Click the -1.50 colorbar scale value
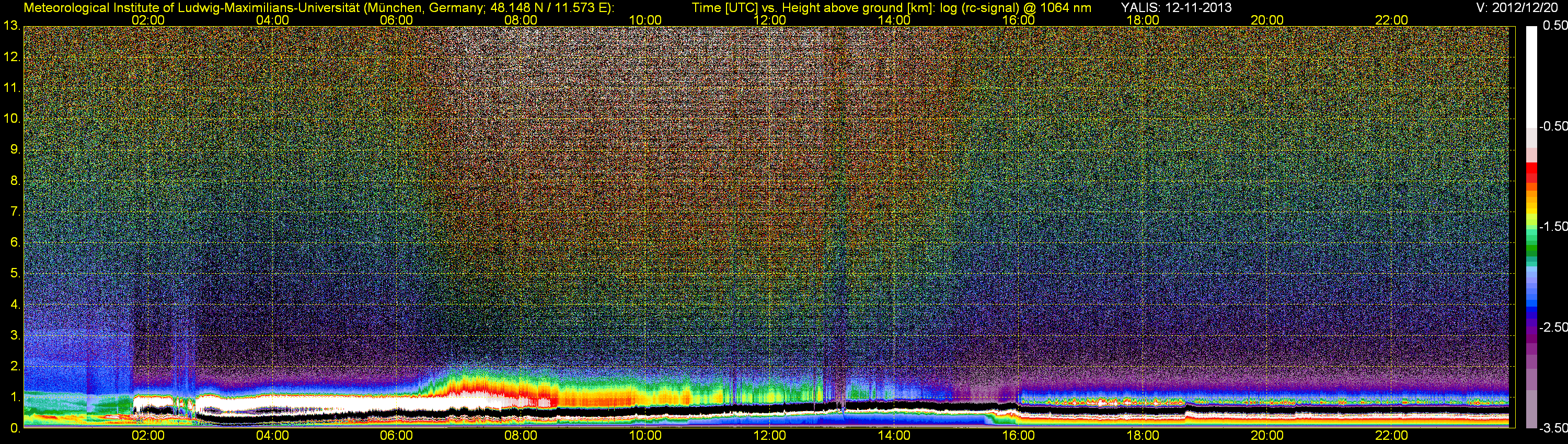 (x=1553, y=226)
